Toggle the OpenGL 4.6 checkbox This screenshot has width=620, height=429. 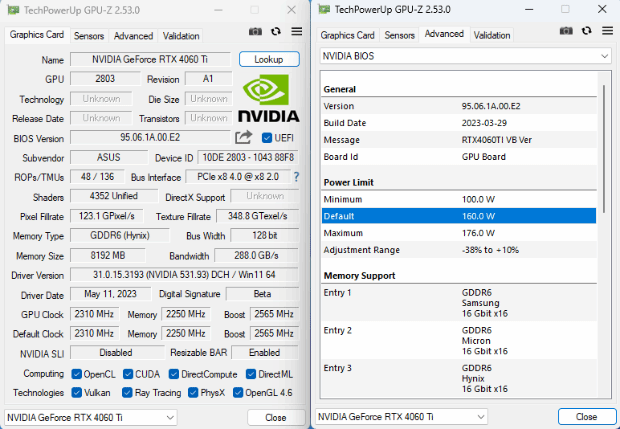[x=238, y=393]
